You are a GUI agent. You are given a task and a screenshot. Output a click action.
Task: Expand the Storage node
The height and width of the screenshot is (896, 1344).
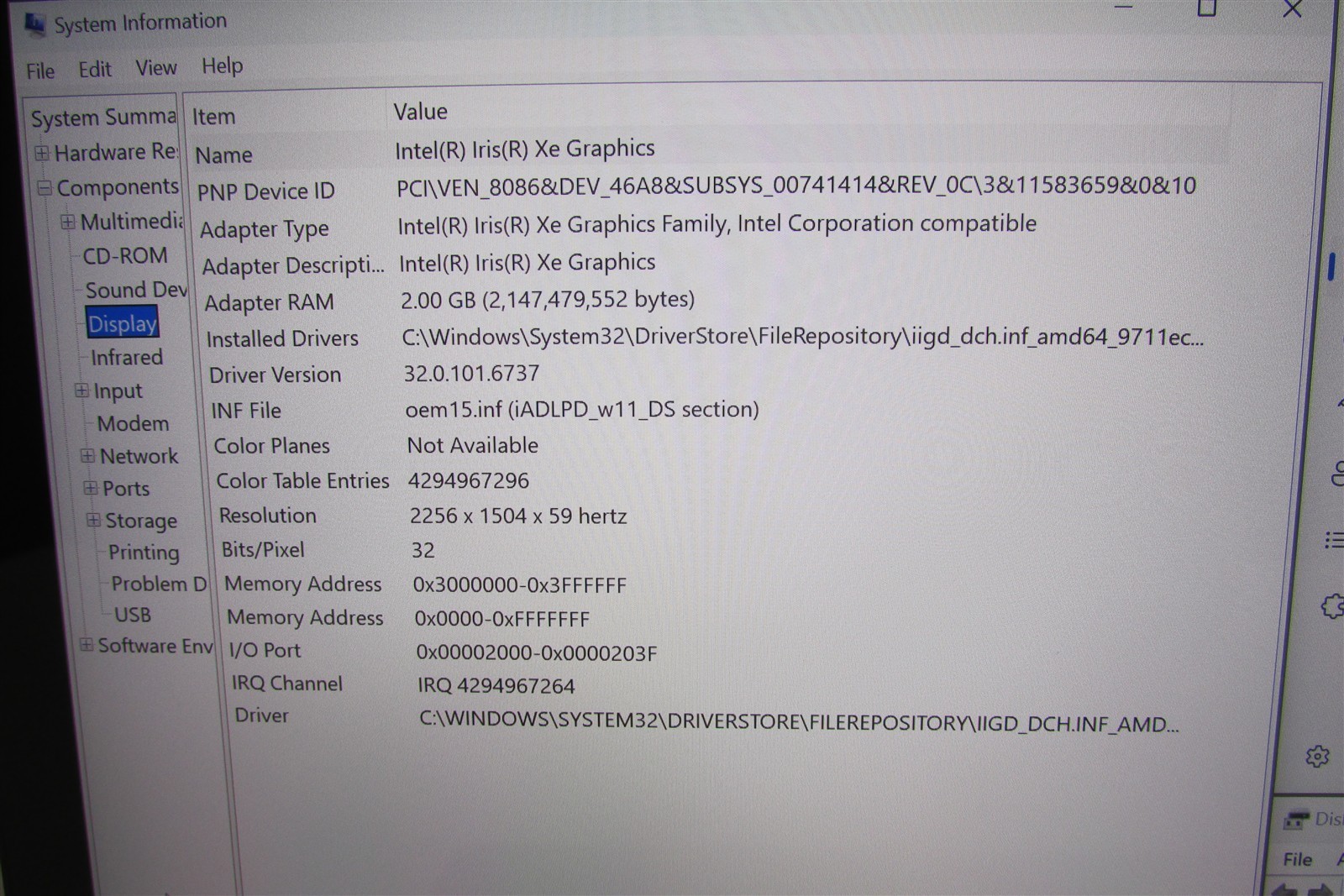[x=93, y=520]
